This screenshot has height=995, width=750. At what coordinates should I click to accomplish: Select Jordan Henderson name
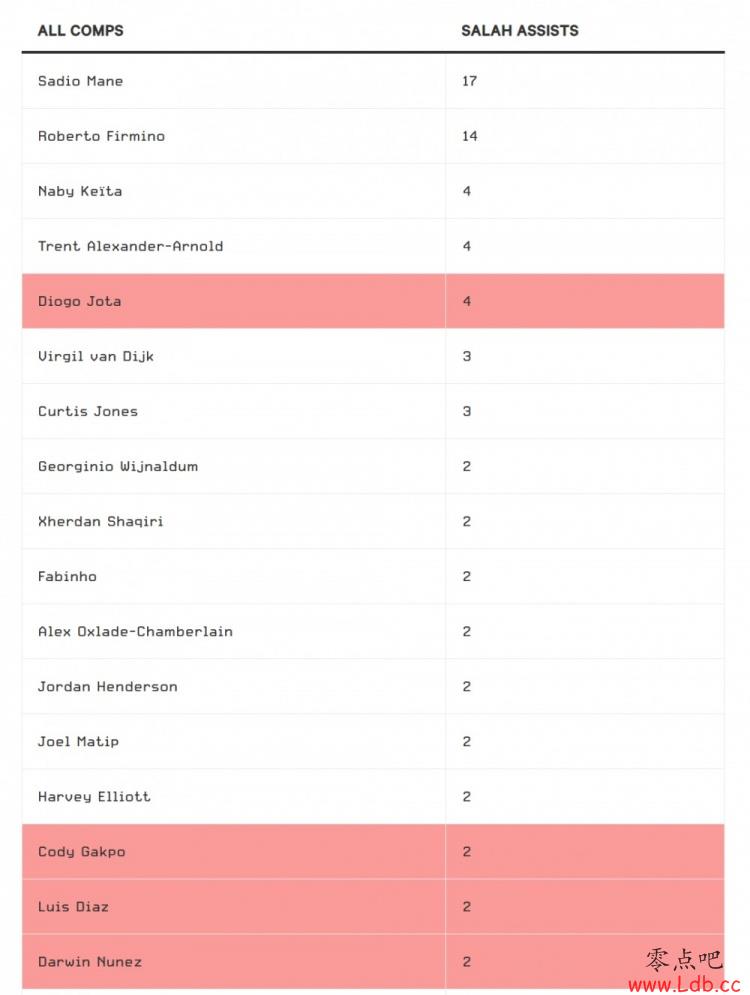[108, 687]
